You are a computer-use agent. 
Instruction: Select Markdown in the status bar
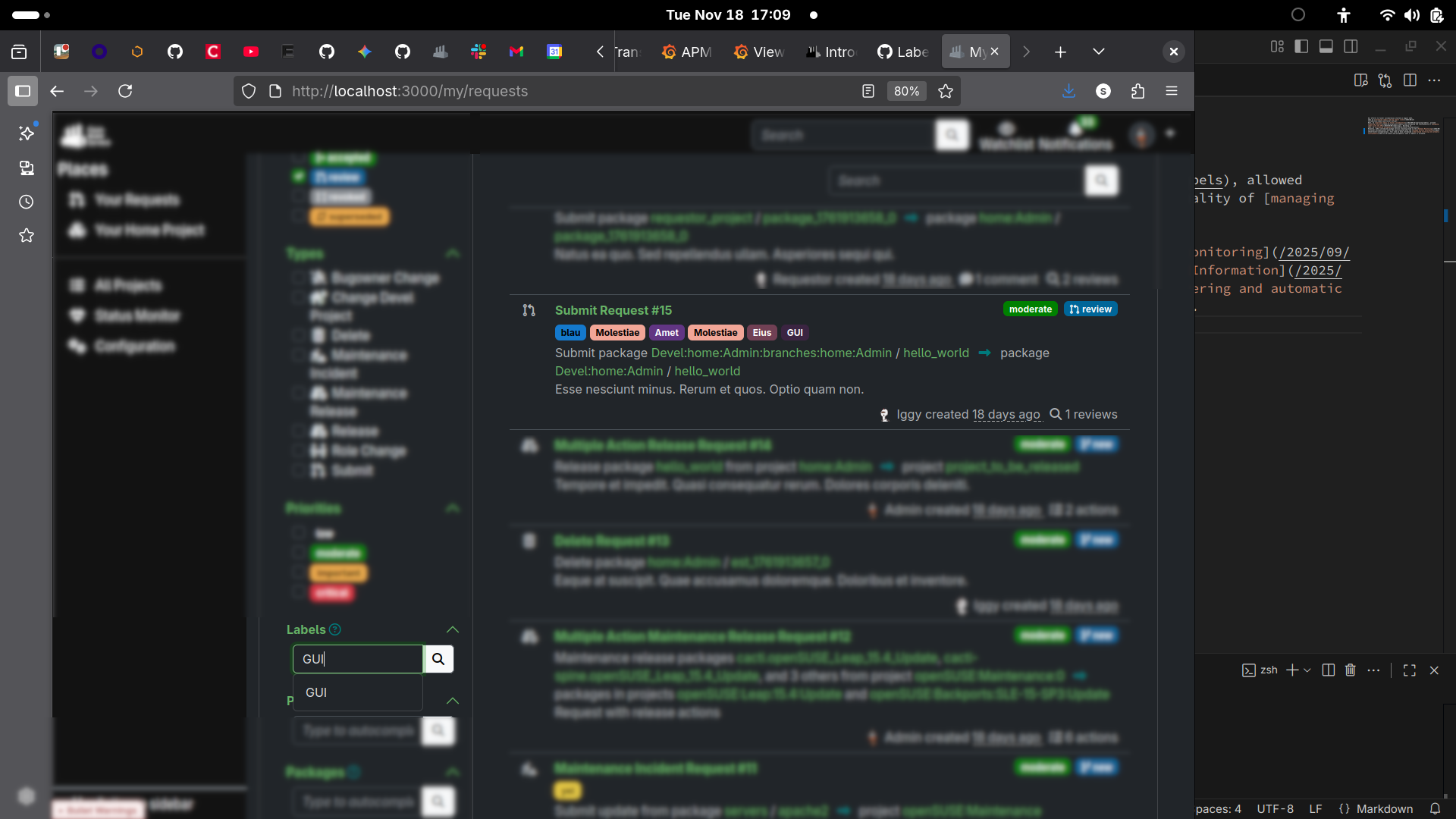pyautogui.click(x=1385, y=809)
